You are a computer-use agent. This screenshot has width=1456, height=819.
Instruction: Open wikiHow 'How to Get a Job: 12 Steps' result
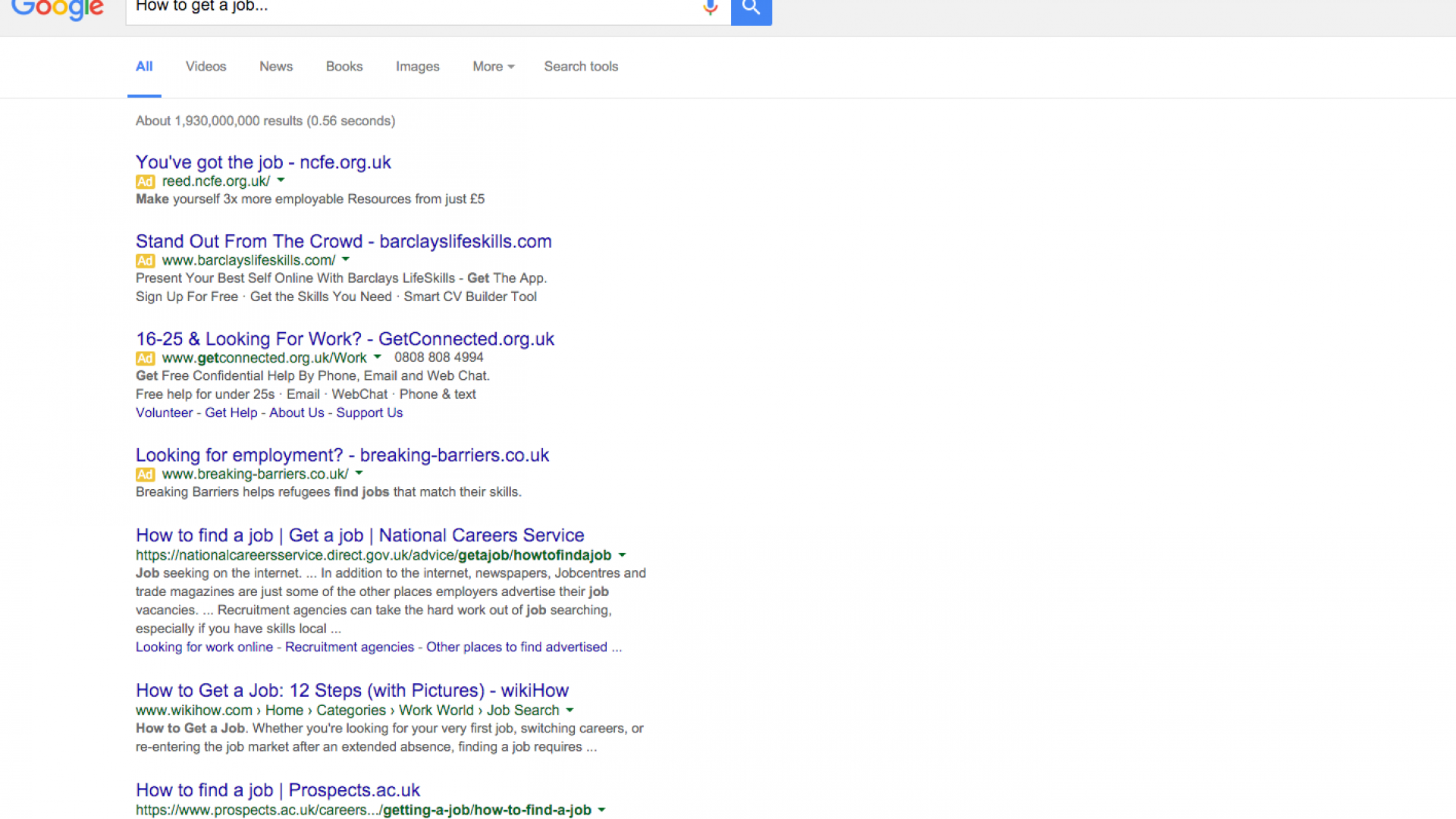(352, 691)
